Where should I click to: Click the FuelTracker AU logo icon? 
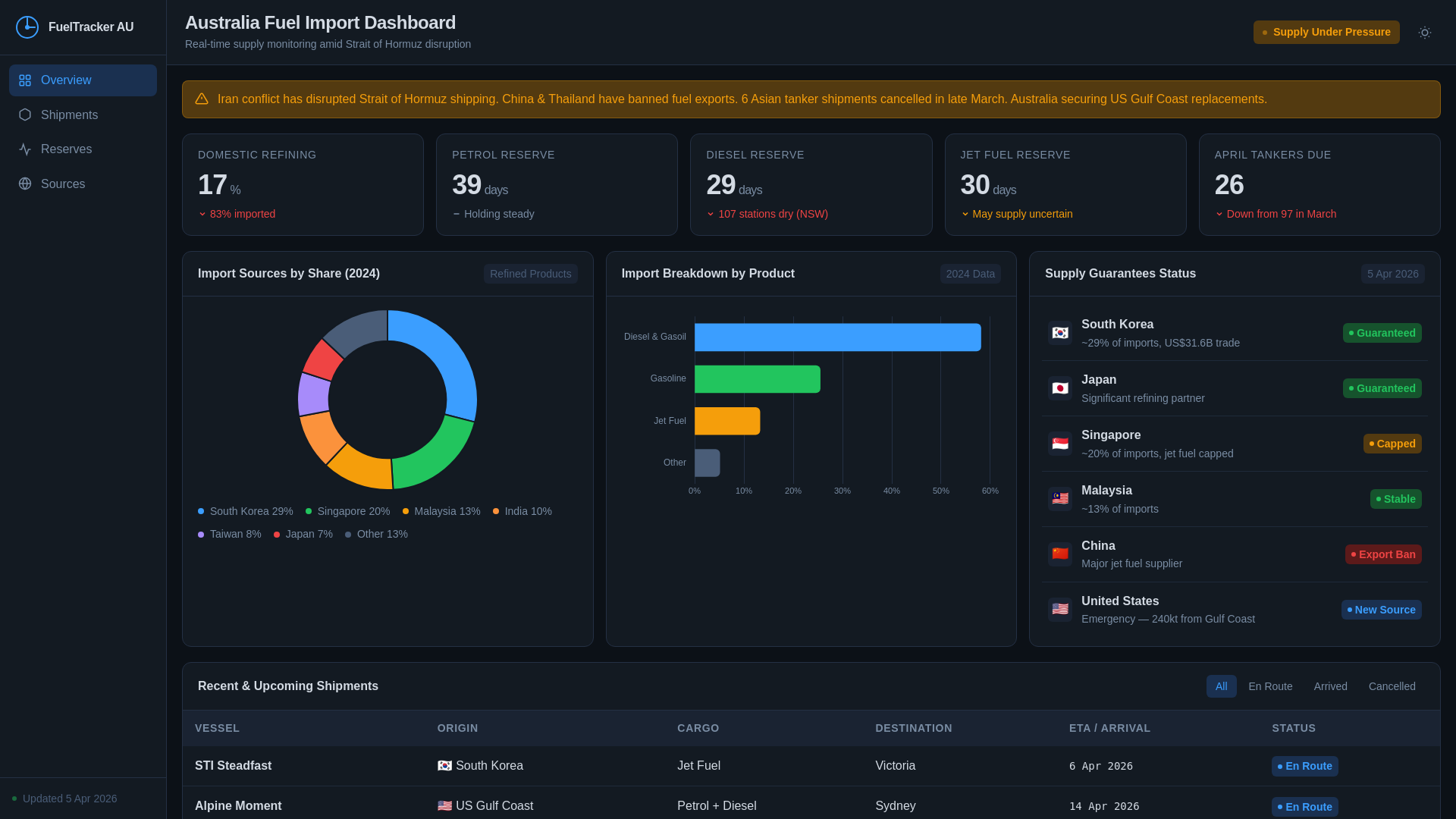pyautogui.click(x=27, y=27)
